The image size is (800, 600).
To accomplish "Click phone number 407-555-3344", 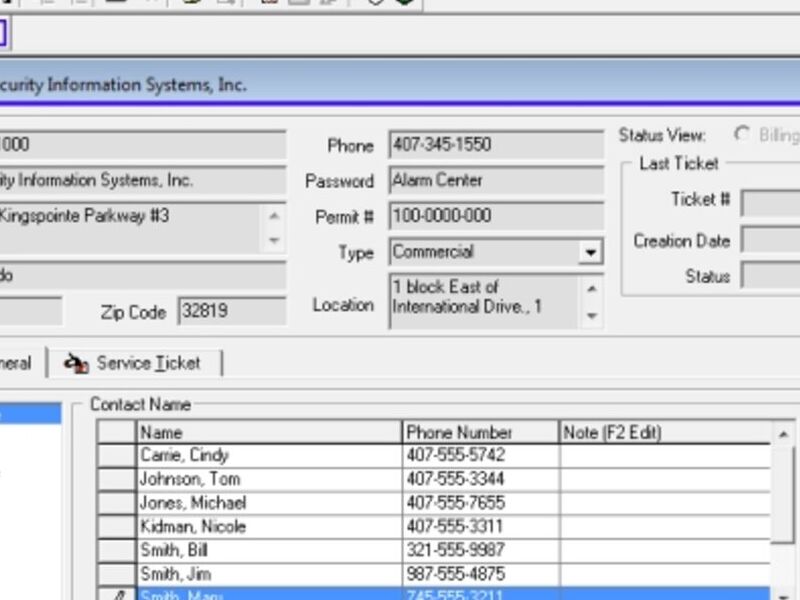I will (481, 479).
